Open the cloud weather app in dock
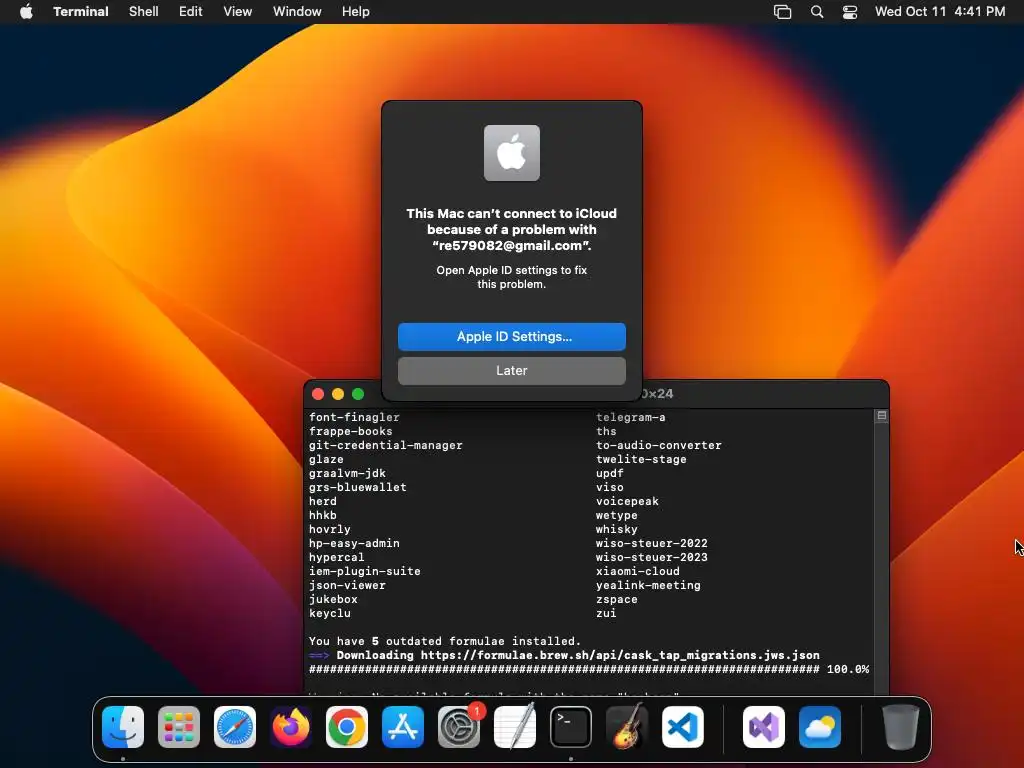1024x768 pixels. point(820,727)
